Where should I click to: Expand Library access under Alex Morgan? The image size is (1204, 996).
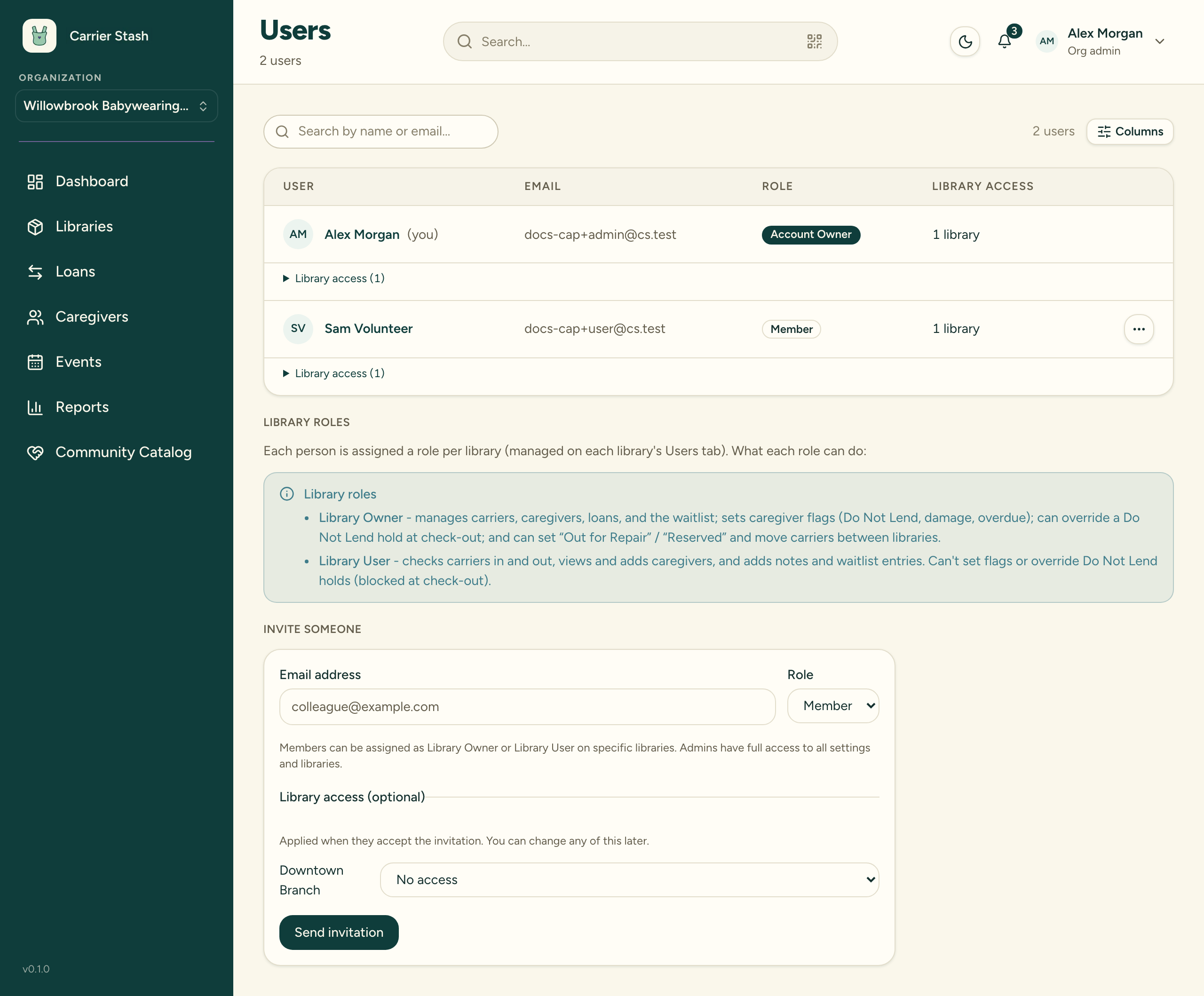click(333, 278)
